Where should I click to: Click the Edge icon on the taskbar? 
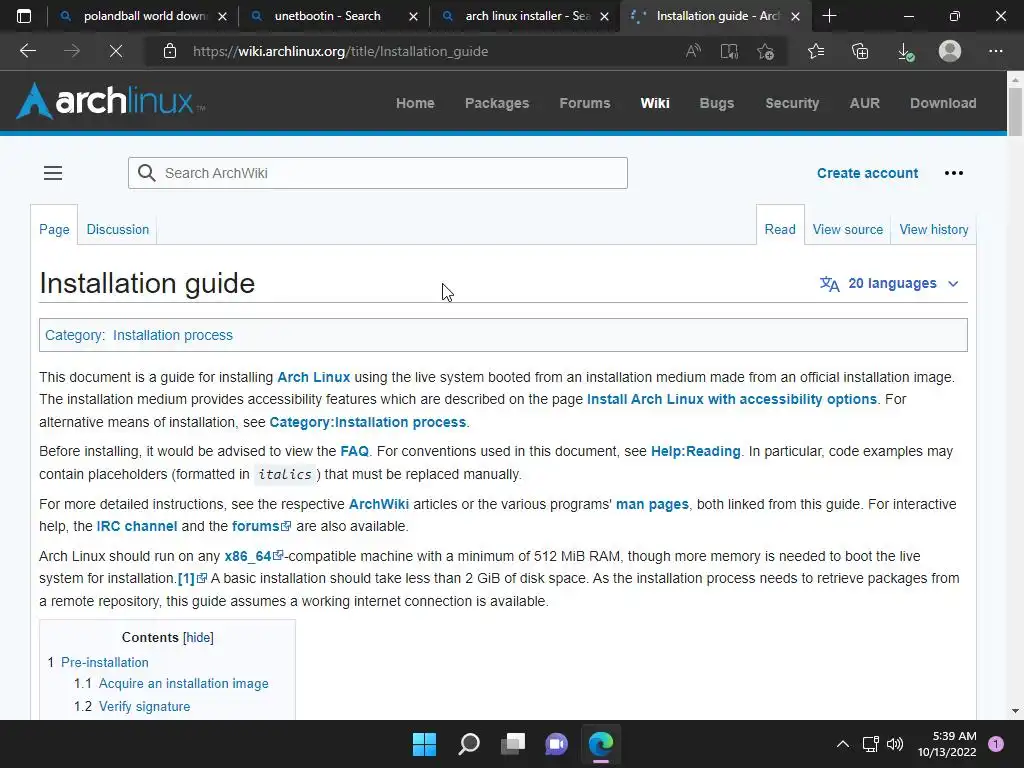tap(601, 744)
